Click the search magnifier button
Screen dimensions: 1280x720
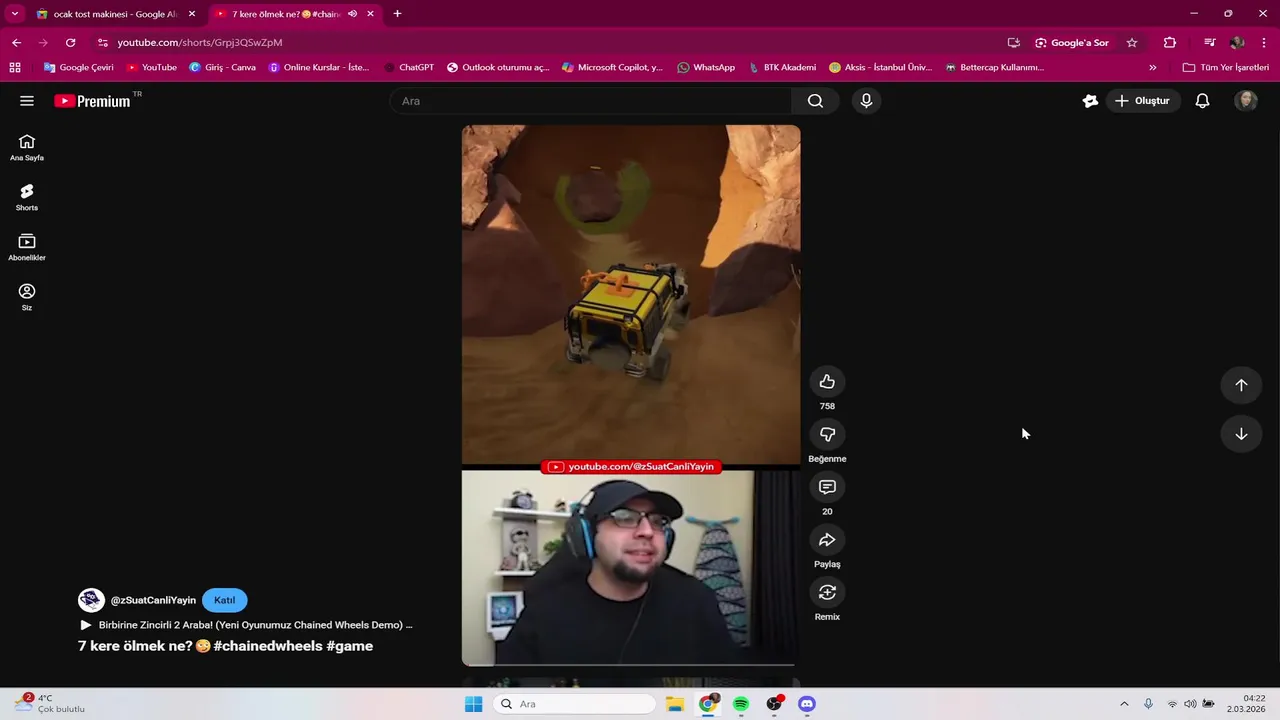point(815,101)
